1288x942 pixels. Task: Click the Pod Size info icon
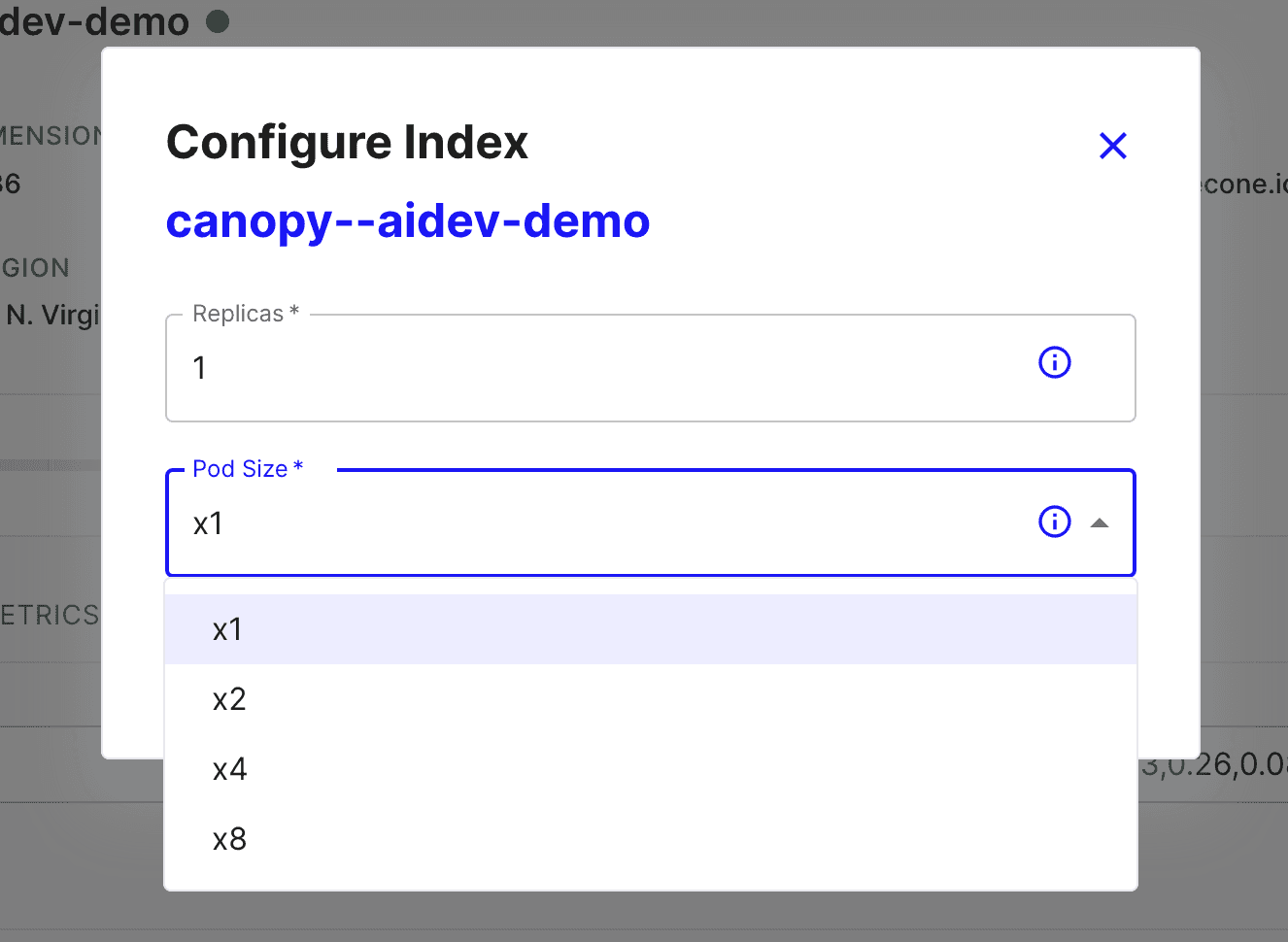(1054, 522)
